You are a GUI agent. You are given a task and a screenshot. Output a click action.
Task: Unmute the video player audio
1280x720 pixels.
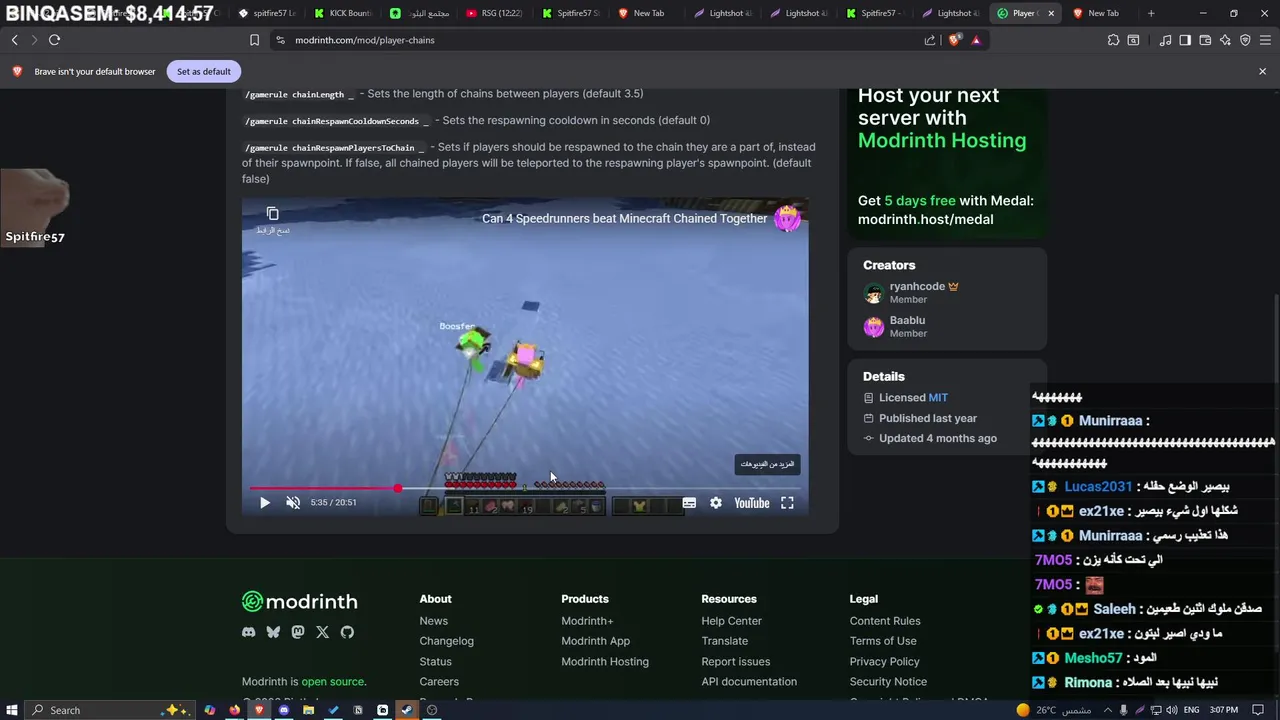coord(293,503)
